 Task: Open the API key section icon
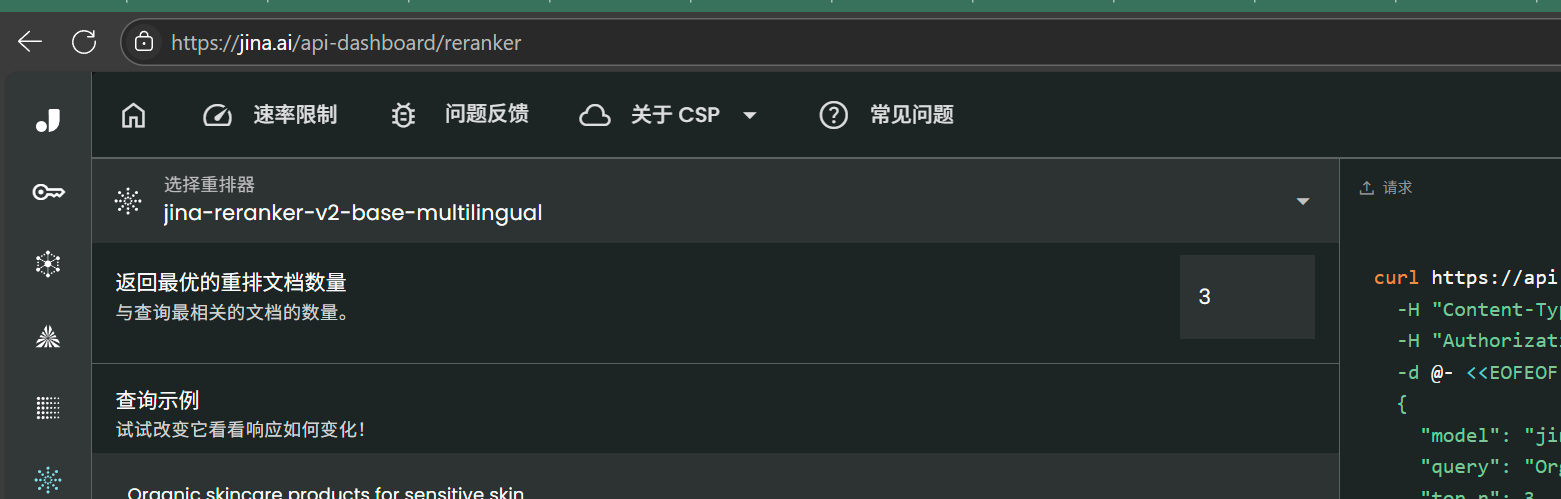[48, 192]
